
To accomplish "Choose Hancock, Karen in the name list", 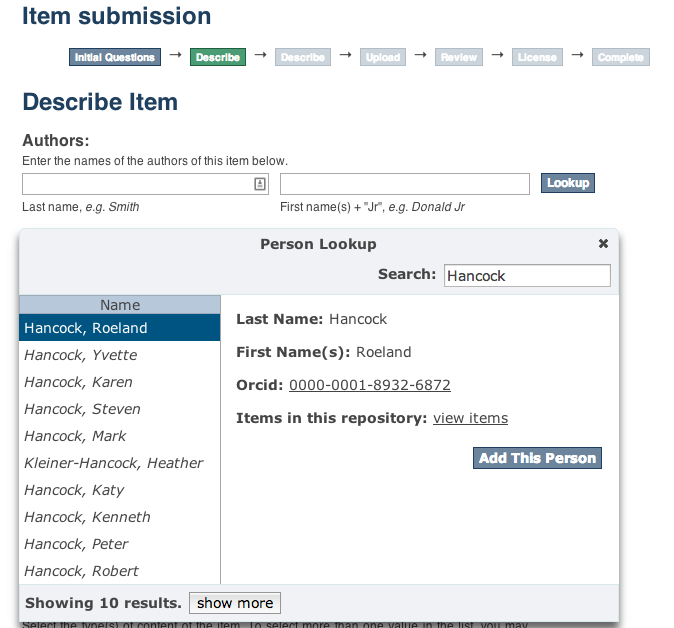I will coord(78,382).
